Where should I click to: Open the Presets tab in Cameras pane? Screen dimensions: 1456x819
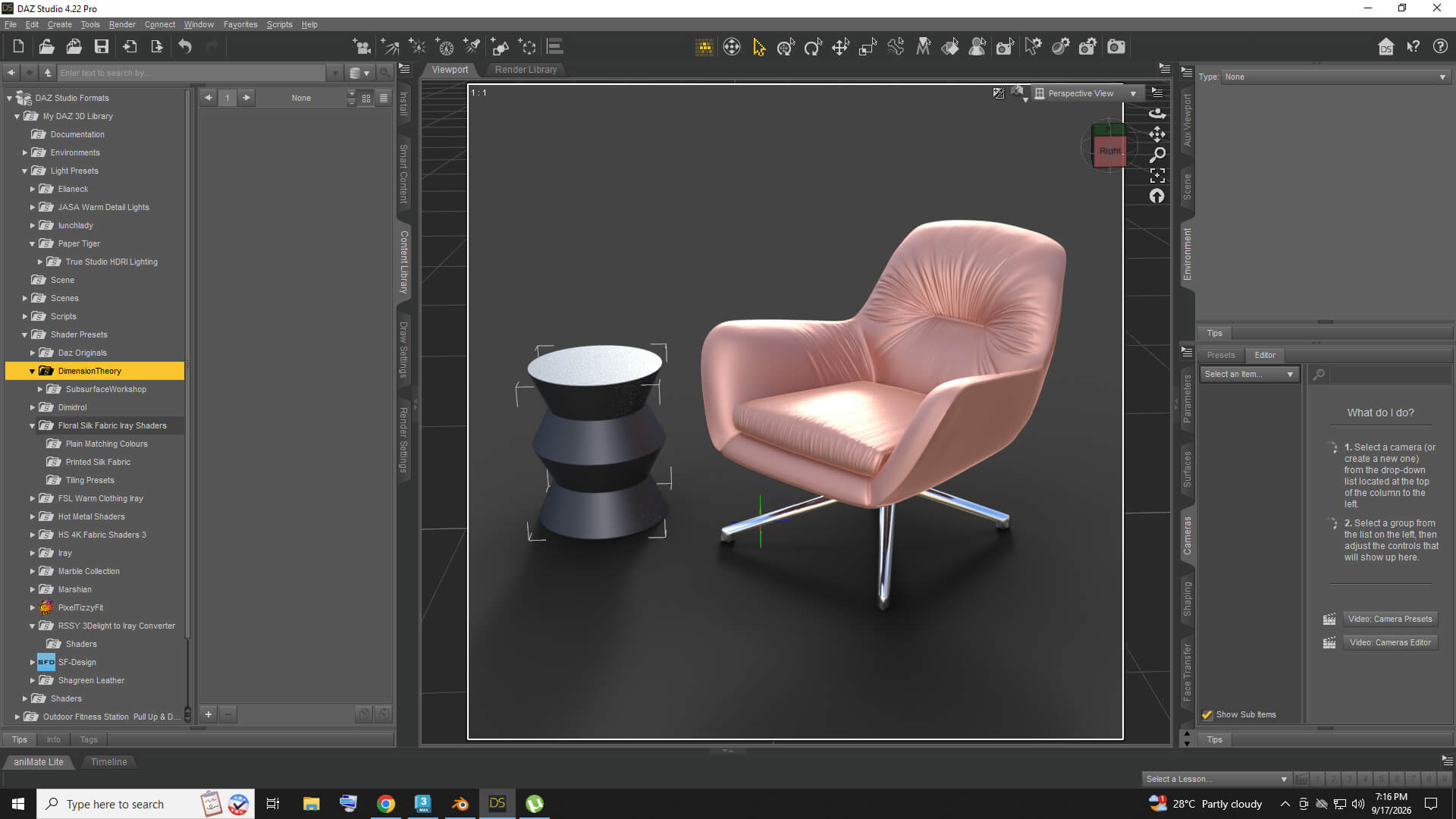tap(1221, 355)
